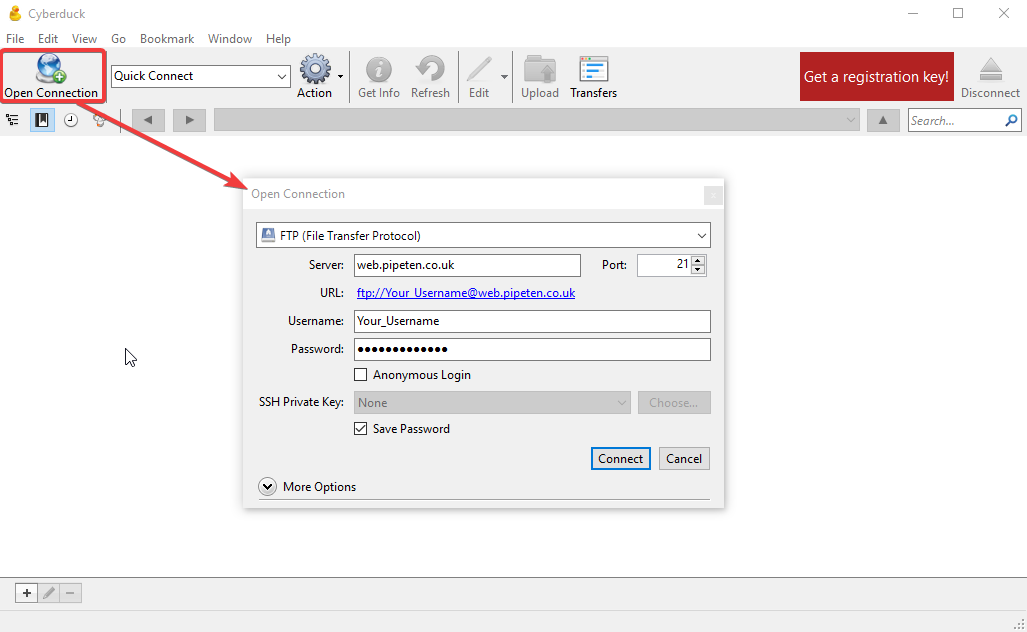This screenshot has height=632, width=1027.
Task: Click the Cyberduck app logo icon
Action: point(14,13)
